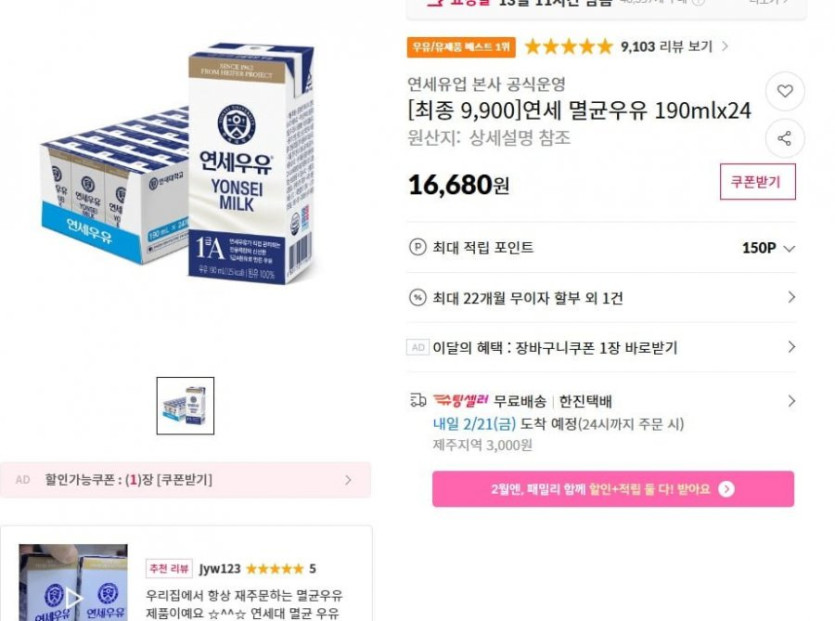835x621 pixels.
Task: Click the pink family discount banner
Action: tap(612, 489)
